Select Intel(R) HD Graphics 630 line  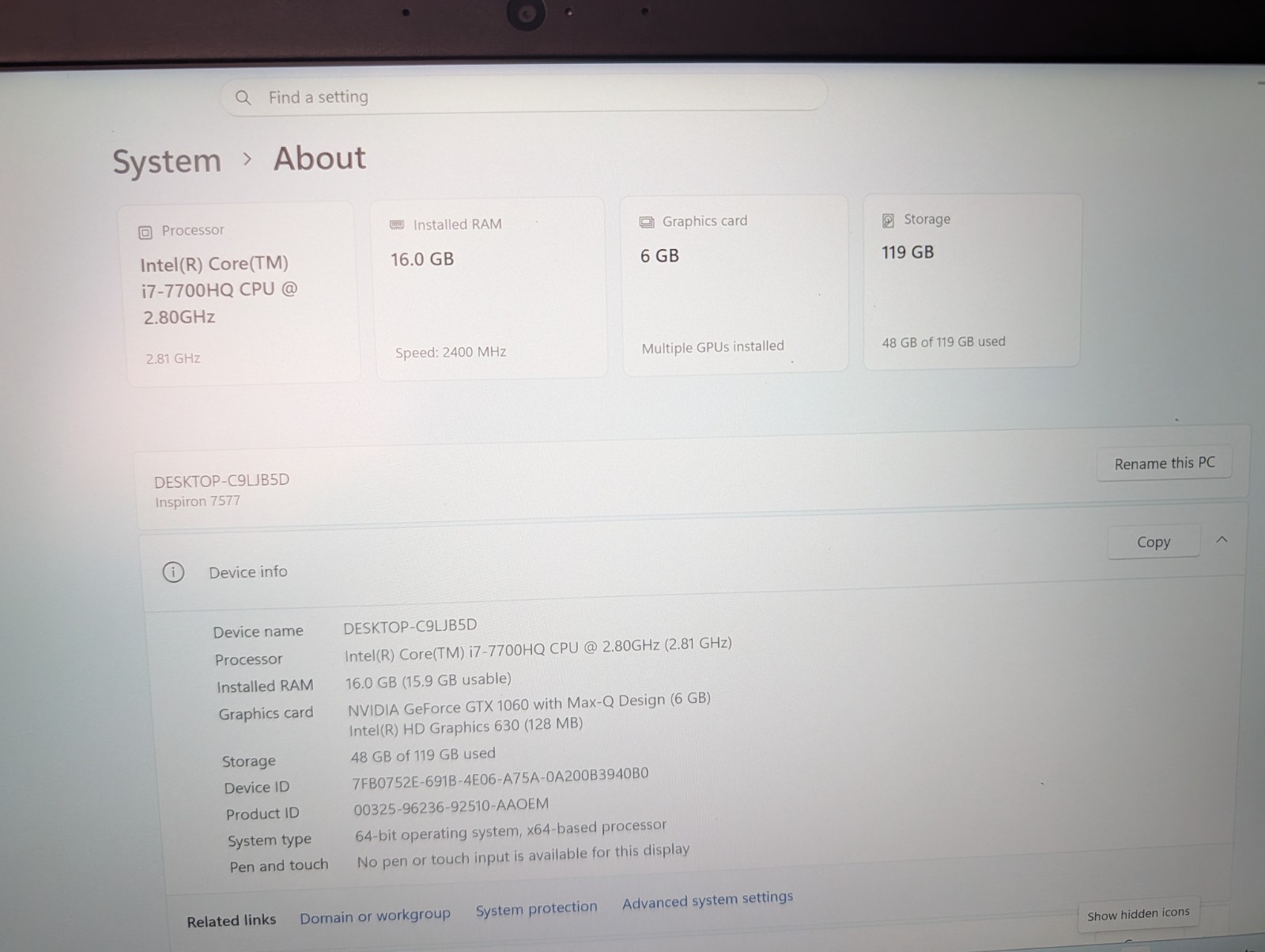coord(466,726)
